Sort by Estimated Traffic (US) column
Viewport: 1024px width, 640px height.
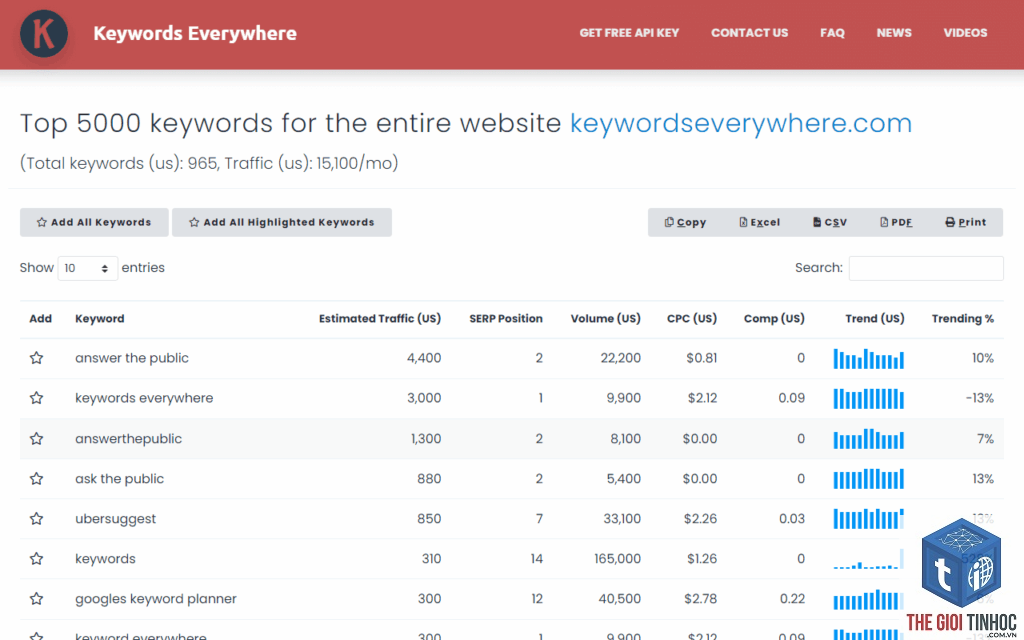click(x=379, y=319)
